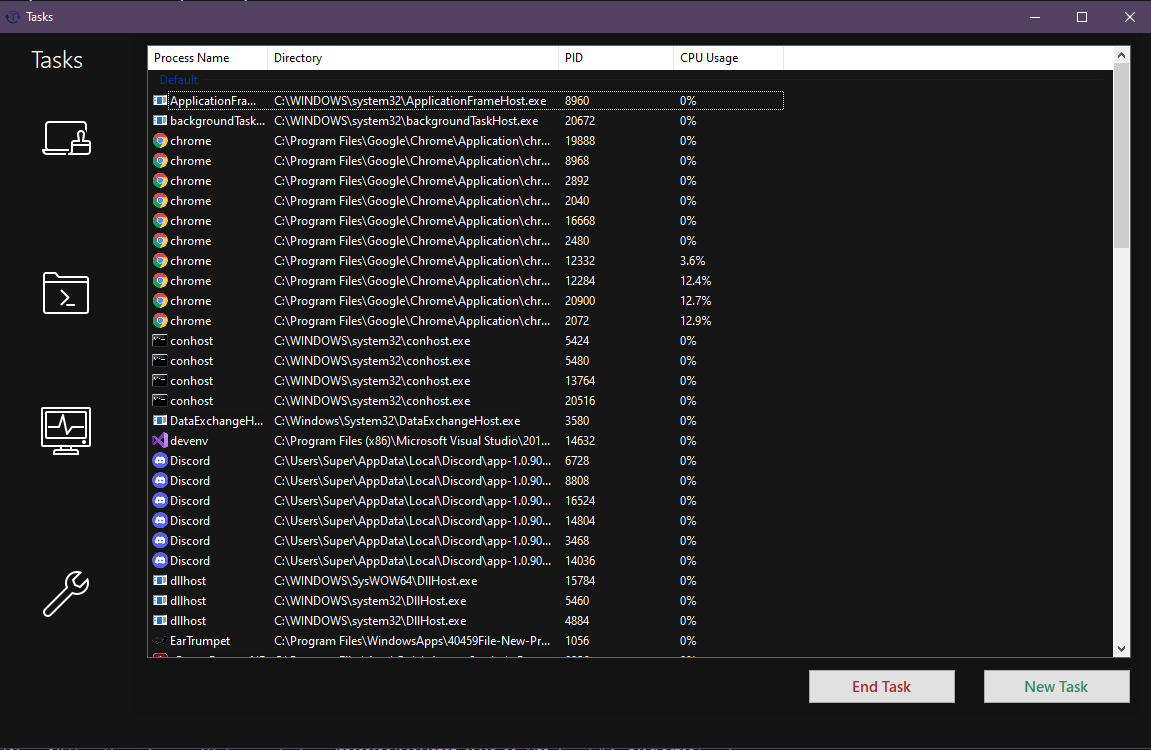Viewport: 1151px width, 750px height.
Task: Click PID 20672 cell
Action: (x=580, y=120)
